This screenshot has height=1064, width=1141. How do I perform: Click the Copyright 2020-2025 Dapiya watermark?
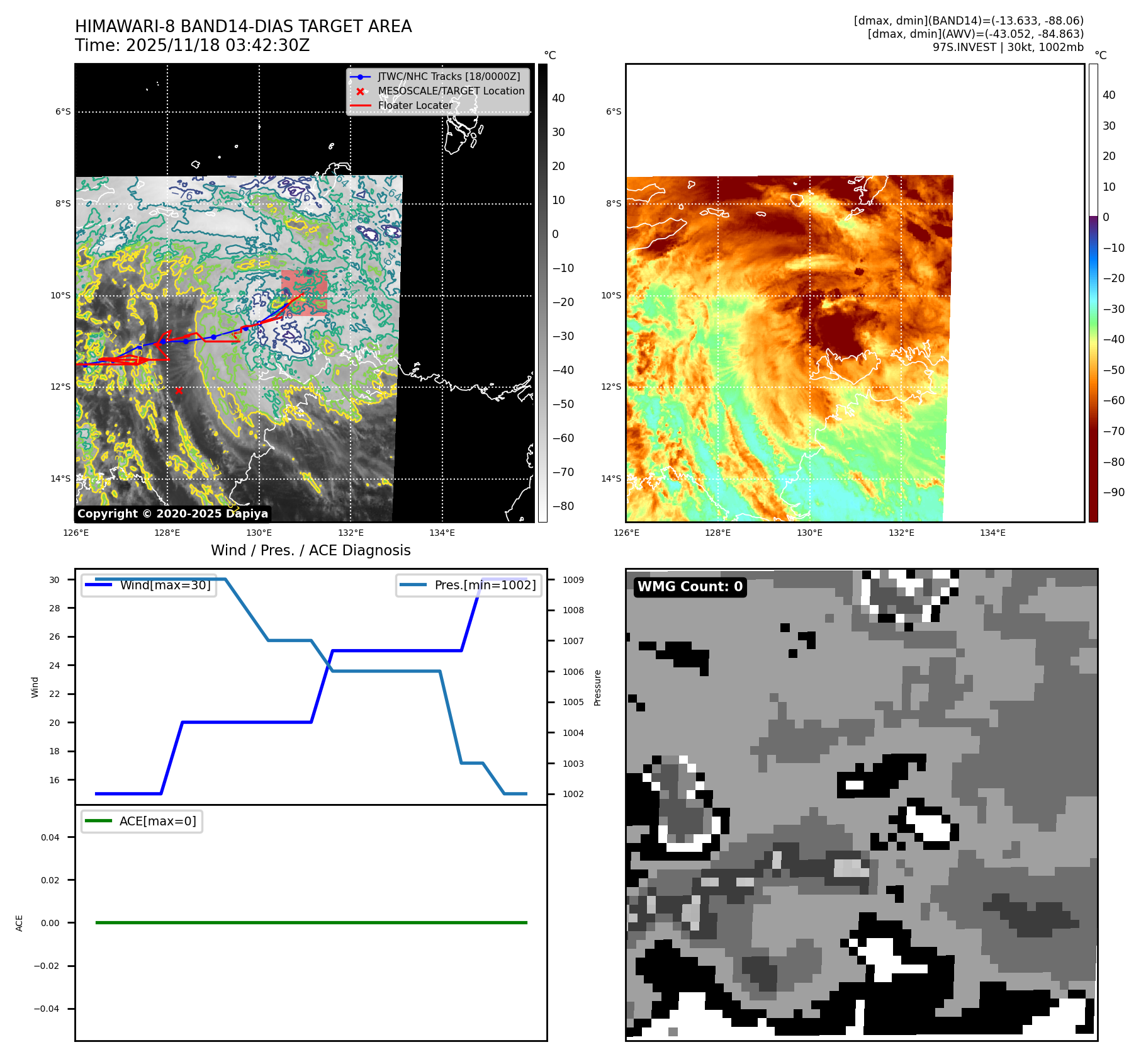coord(172,514)
